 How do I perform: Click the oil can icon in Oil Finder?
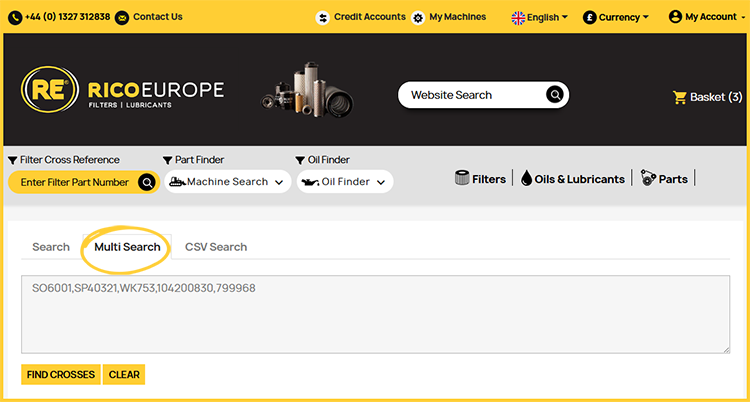pyautogui.click(x=310, y=182)
